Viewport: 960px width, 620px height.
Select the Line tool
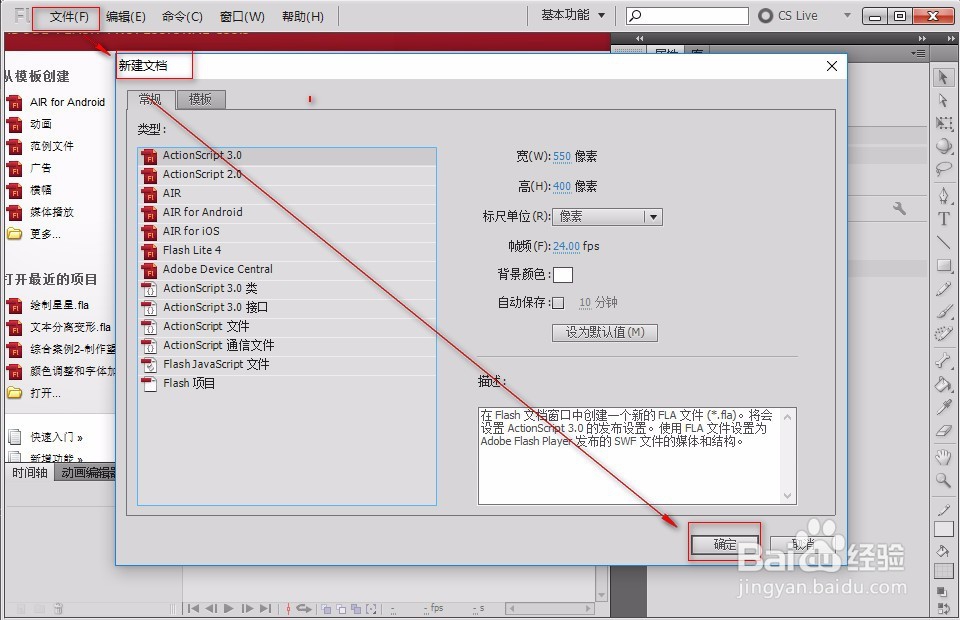943,242
